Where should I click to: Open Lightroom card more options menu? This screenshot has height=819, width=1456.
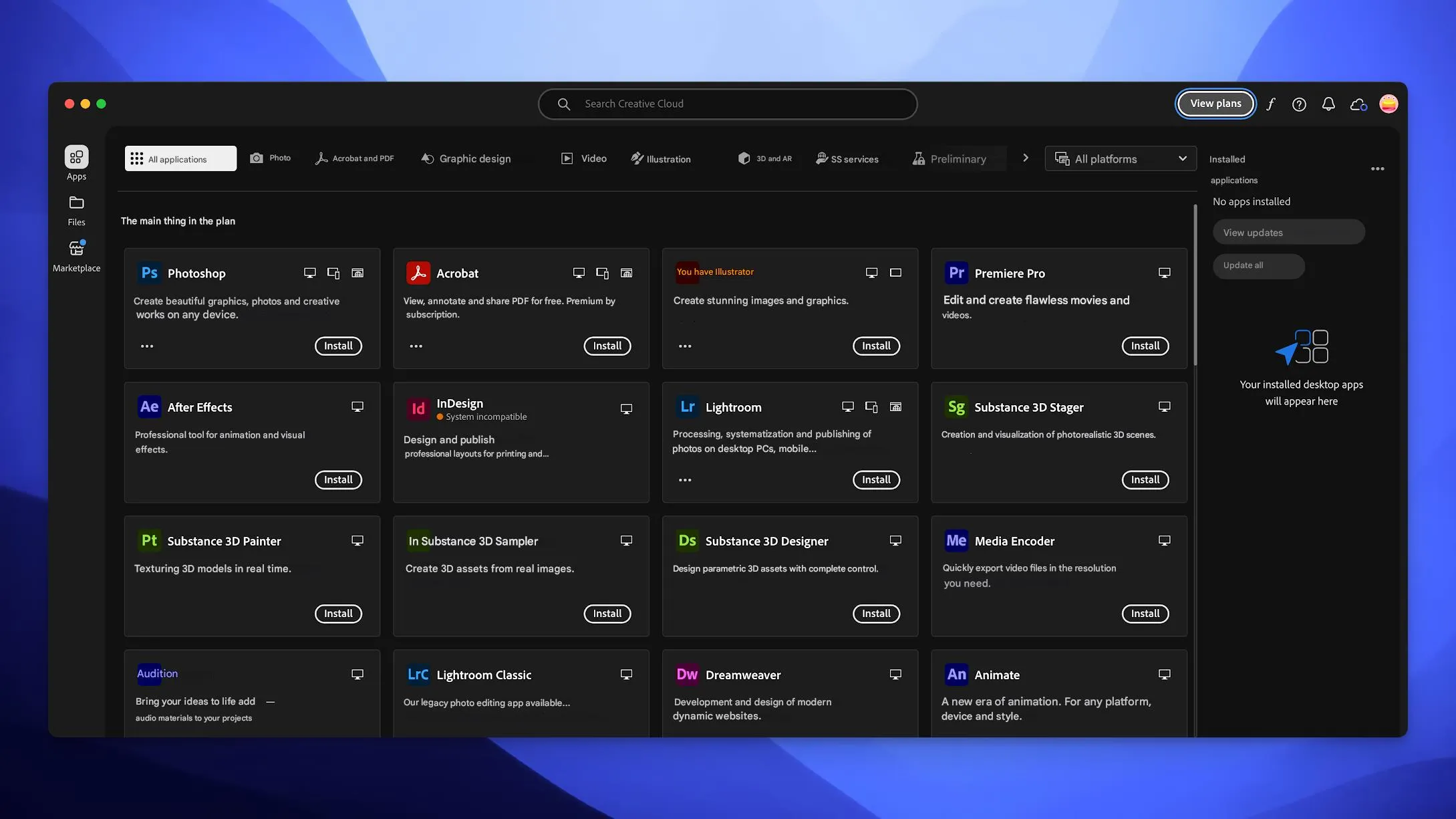pos(685,480)
